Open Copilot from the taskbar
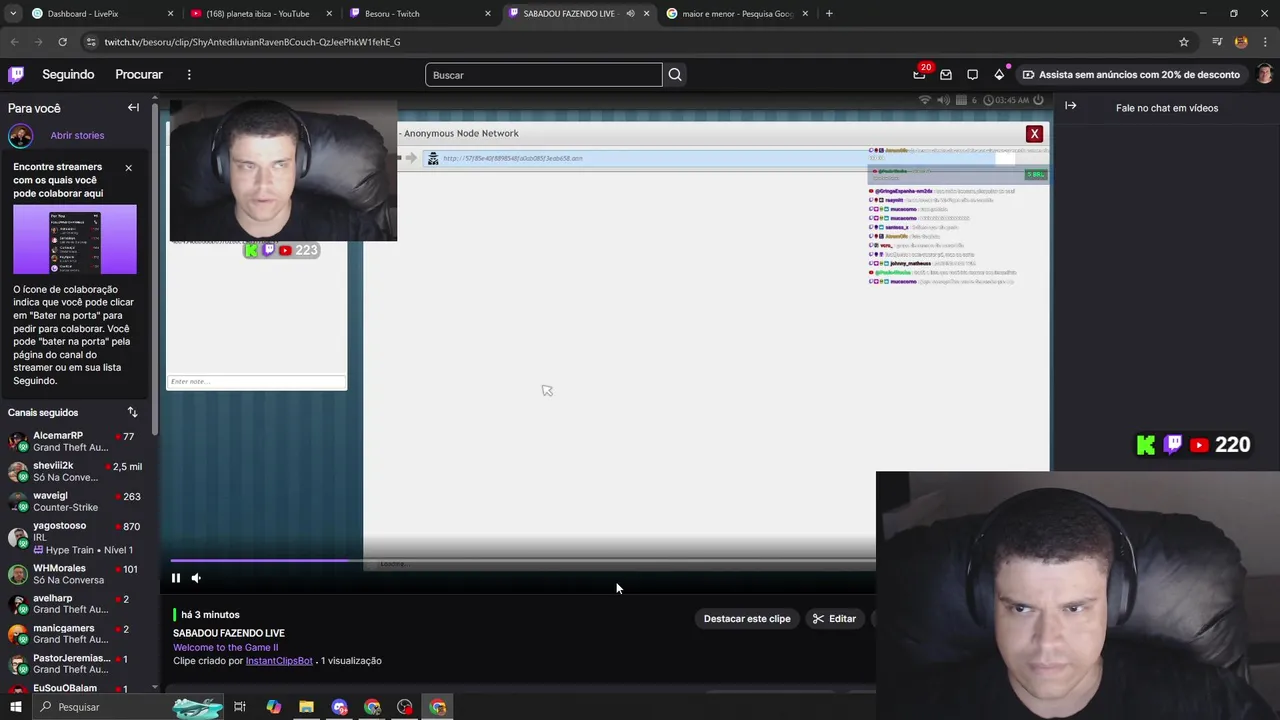Viewport: 1280px width, 720px height. coord(273,707)
